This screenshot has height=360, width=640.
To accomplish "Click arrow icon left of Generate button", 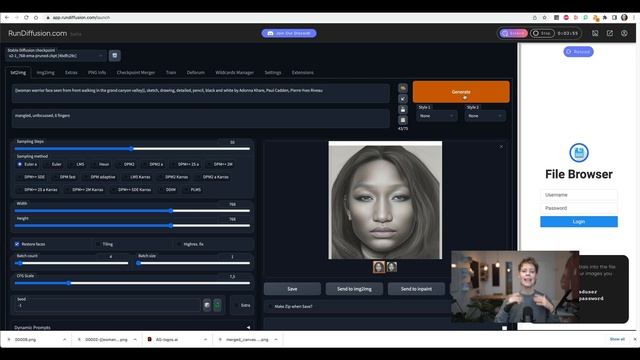I will [x=403, y=99].
